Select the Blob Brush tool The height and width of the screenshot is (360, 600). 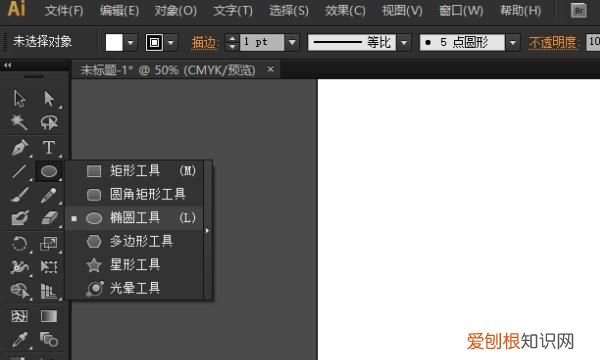pos(19,218)
